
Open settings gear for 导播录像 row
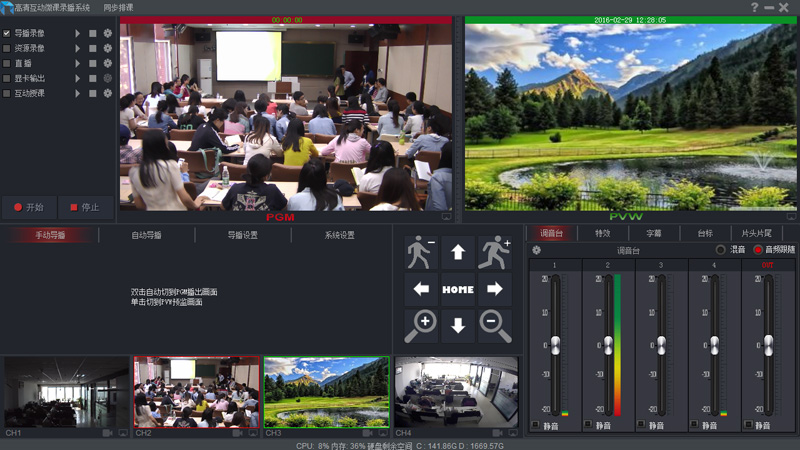[x=108, y=33]
